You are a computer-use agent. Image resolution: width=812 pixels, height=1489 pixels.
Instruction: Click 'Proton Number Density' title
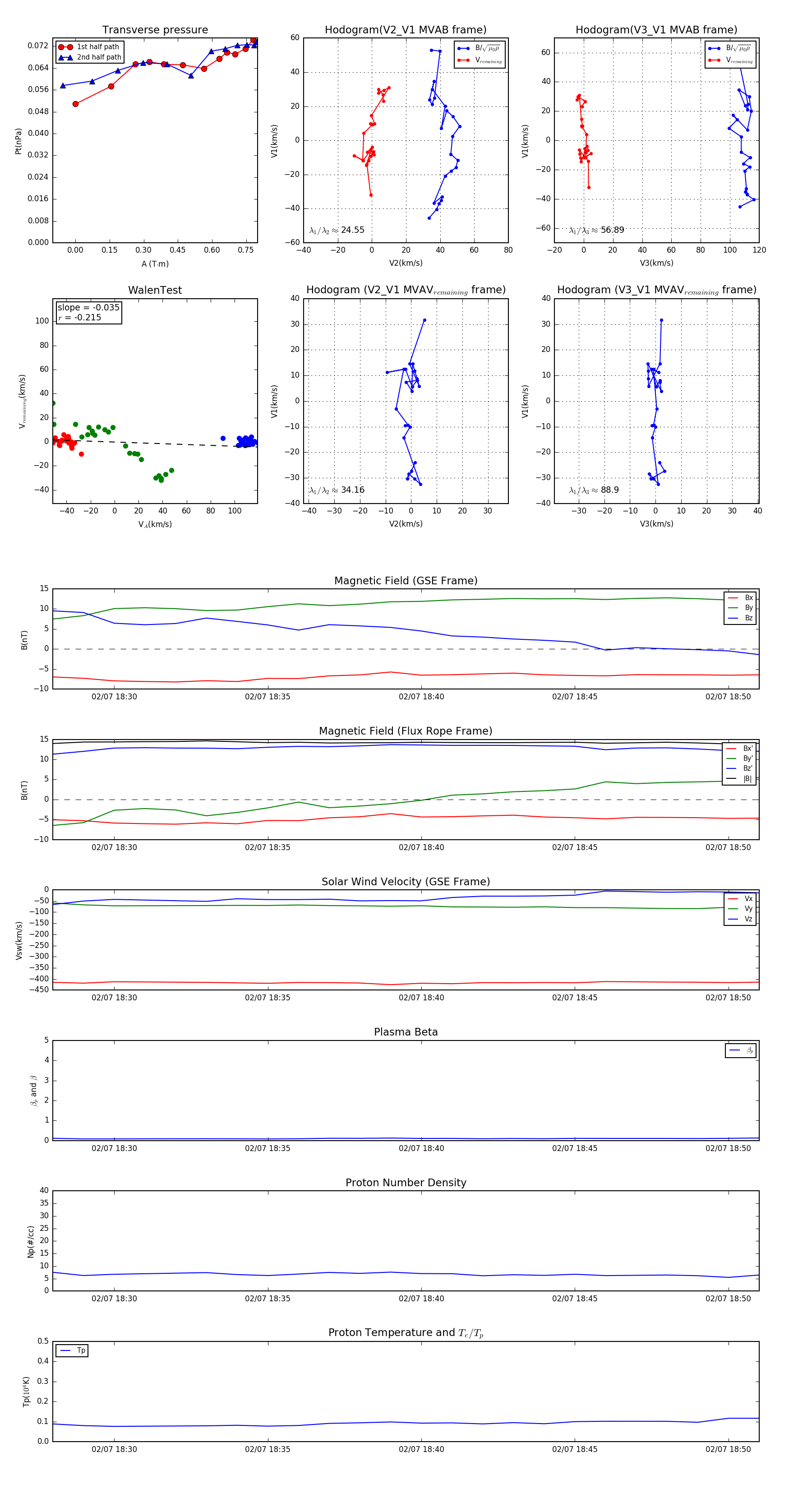(x=406, y=1183)
